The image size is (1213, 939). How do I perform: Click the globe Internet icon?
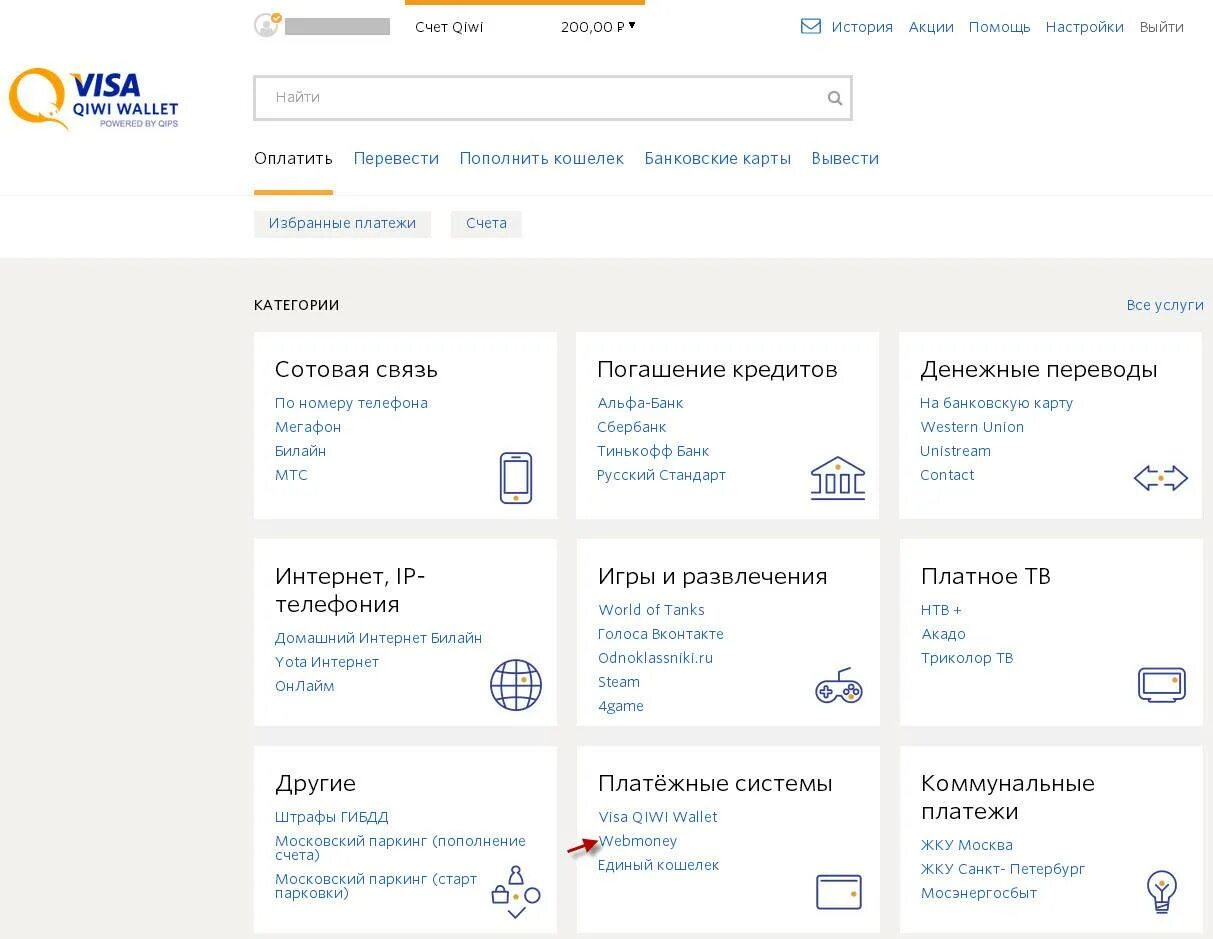coord(516,685)
